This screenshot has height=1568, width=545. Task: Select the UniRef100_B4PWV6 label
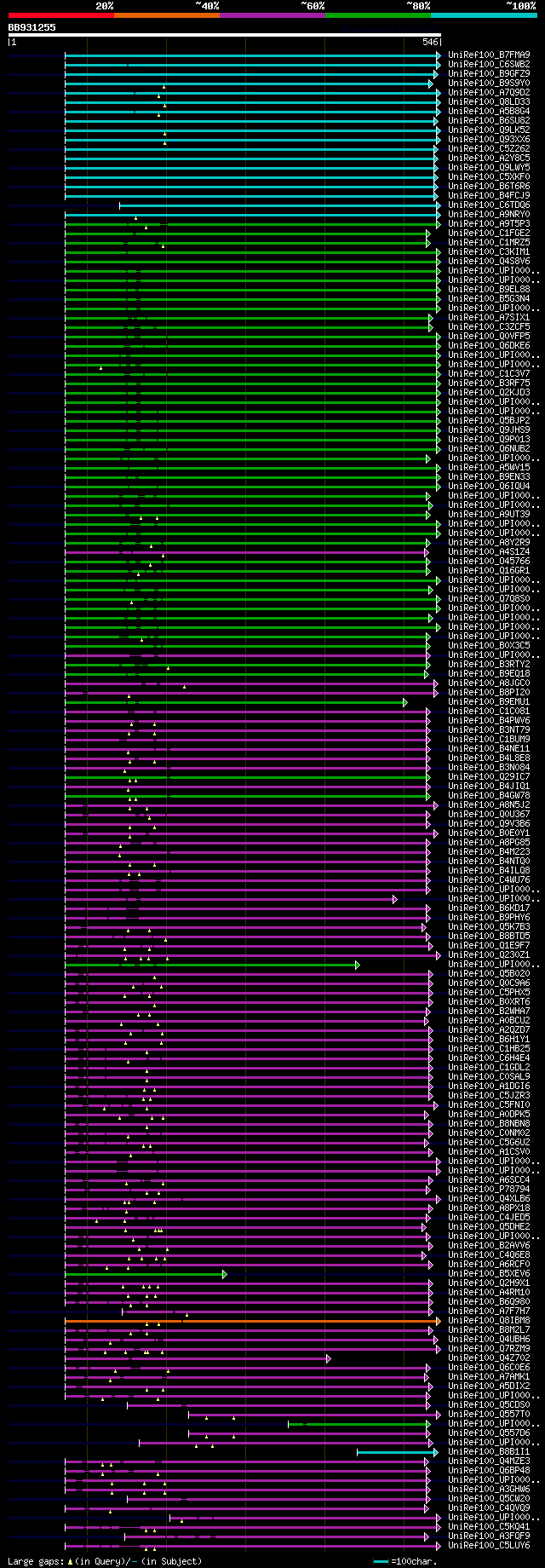click(489, 721)
